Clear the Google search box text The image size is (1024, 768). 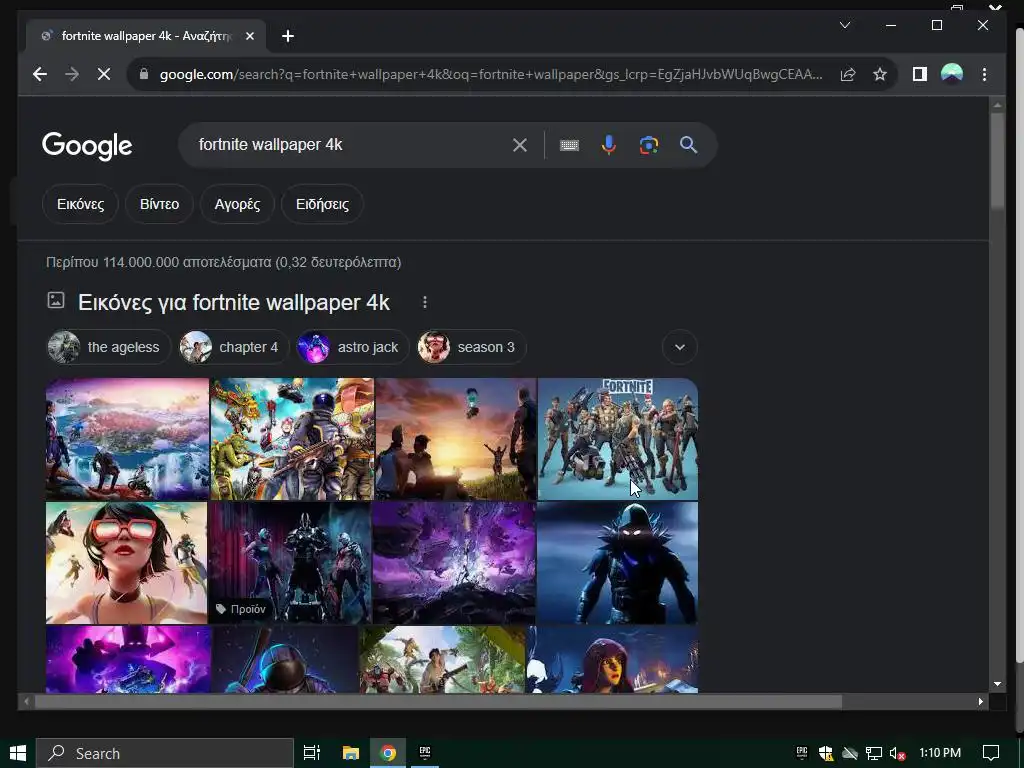pos(519,145)
